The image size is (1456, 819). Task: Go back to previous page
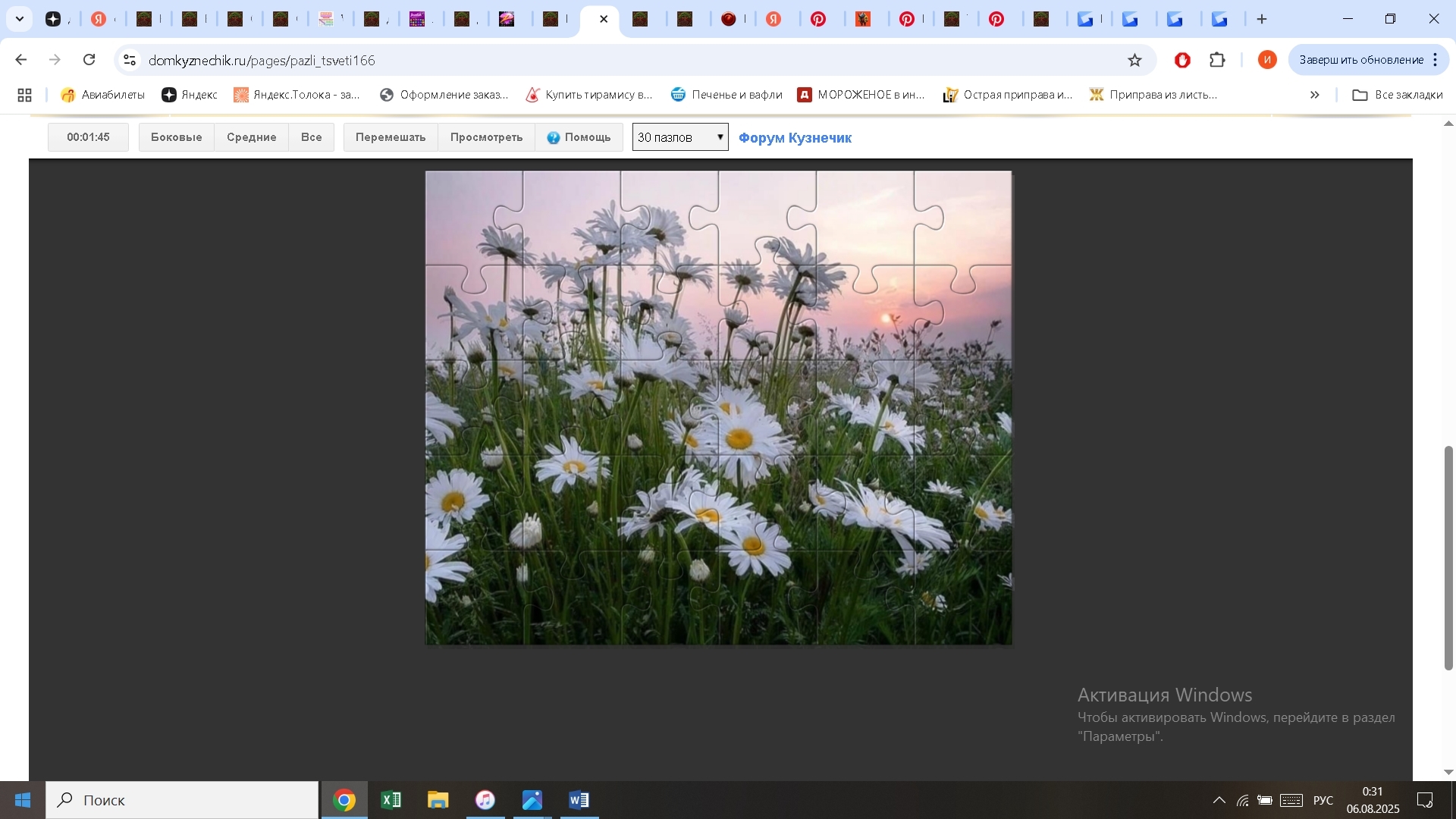point(21,60)
